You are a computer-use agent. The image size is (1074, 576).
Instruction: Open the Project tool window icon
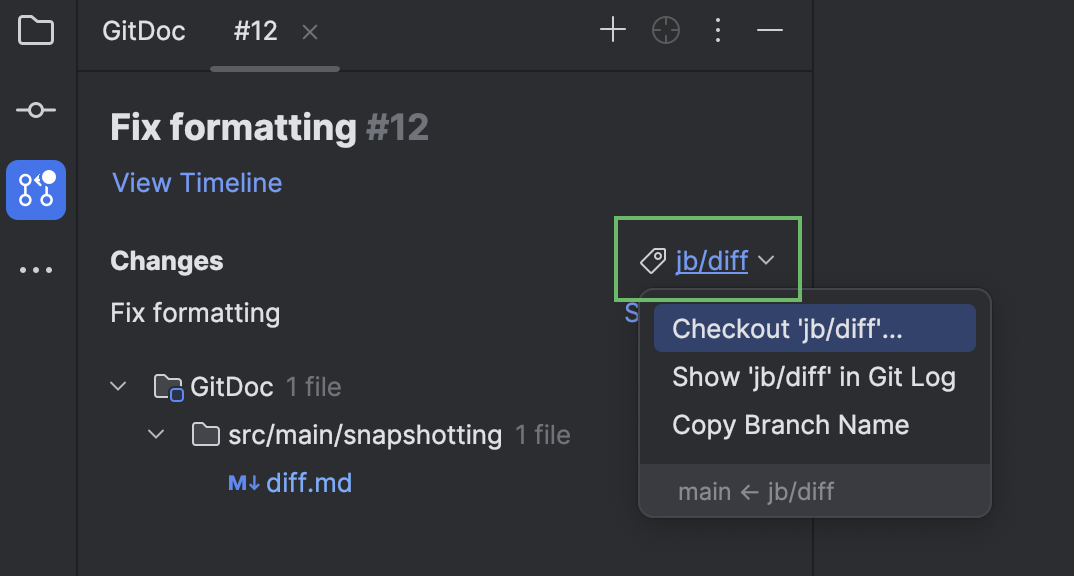(36, 31)
